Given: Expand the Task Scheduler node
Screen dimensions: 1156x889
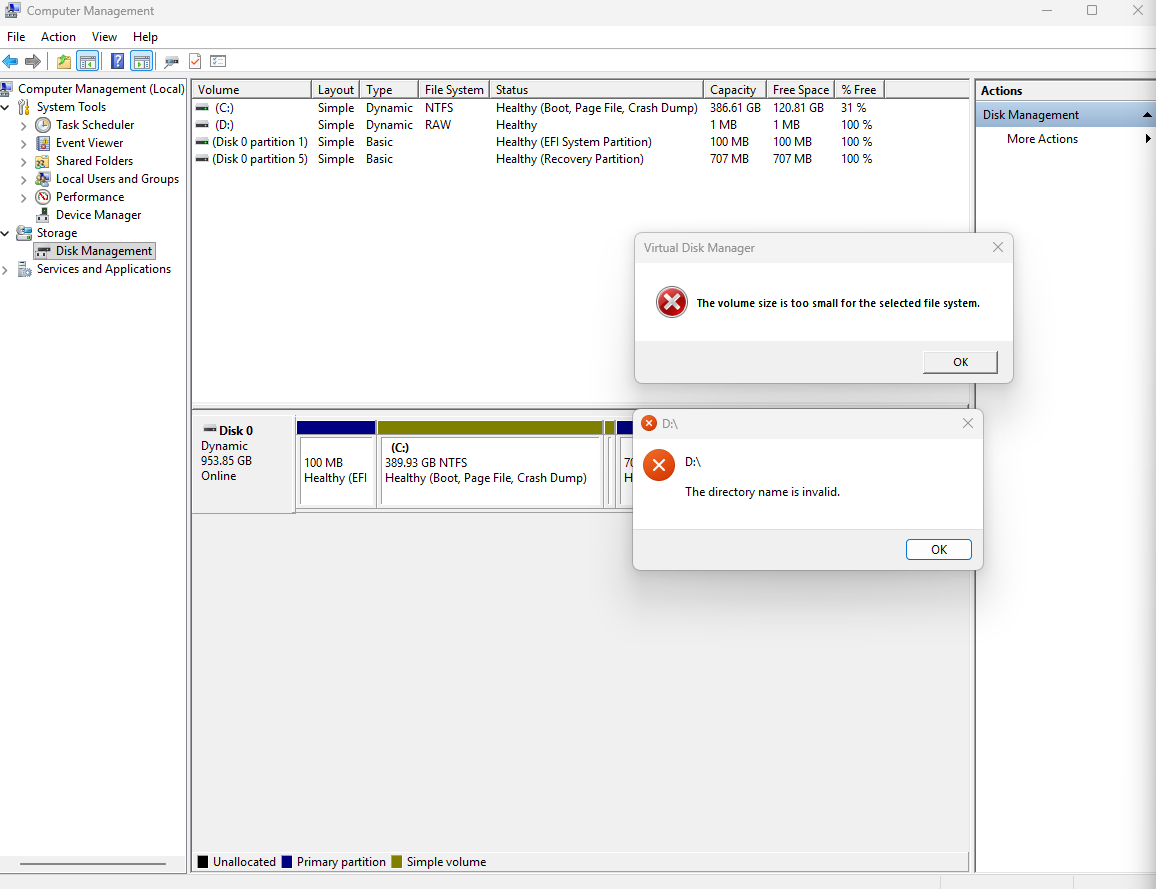Looking at the screenshot, I should click(24, 125).
